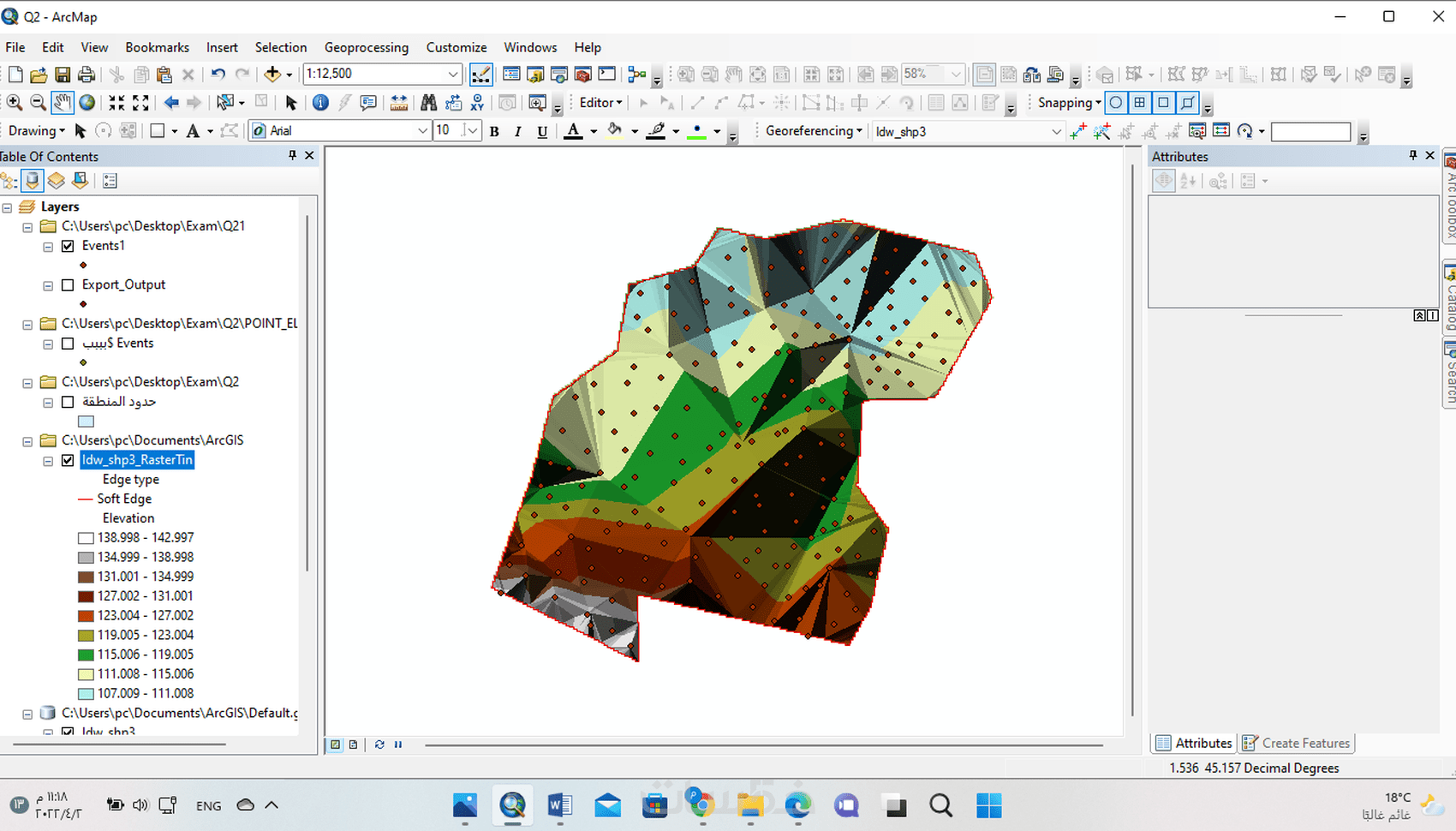Open the Bookmarks menu
Image resolution: width=1456 pixels, height=831 pixels.
click(157, 47)
